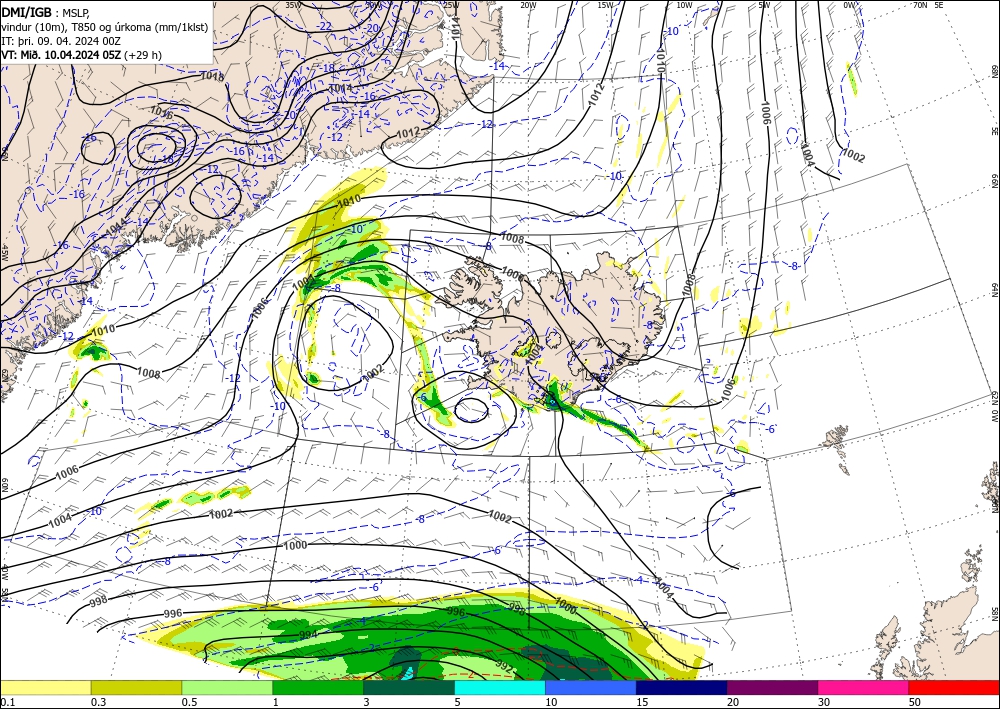Click the olive 0.3–0.5 legend swatch
This screenshot has height=709, width=1000.
coord(136,687)
